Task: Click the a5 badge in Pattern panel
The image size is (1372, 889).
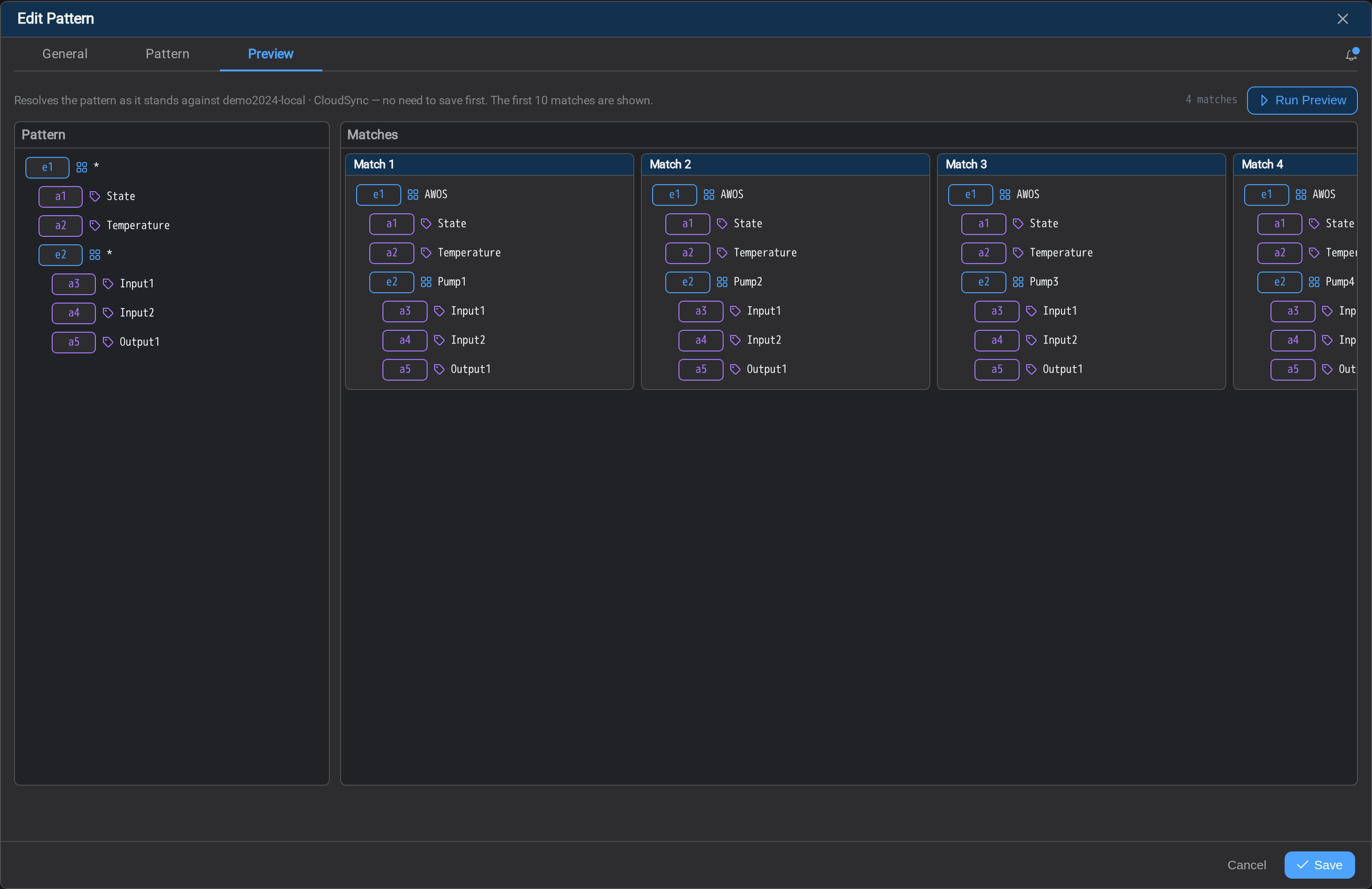Action: 74,343
